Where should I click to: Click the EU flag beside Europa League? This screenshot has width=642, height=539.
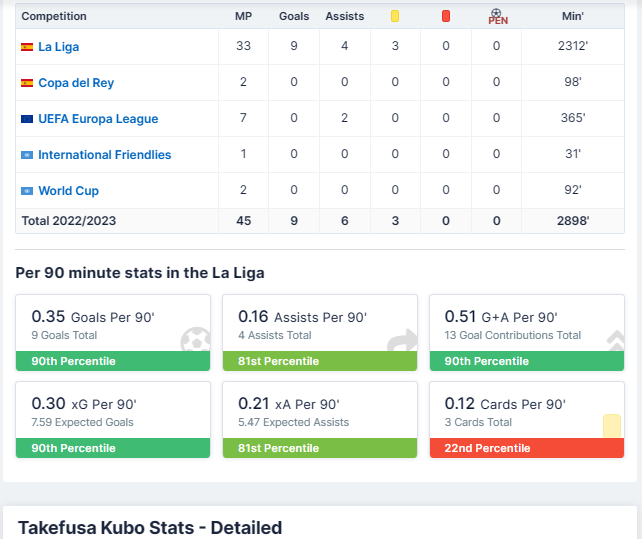tap(27, 119)
